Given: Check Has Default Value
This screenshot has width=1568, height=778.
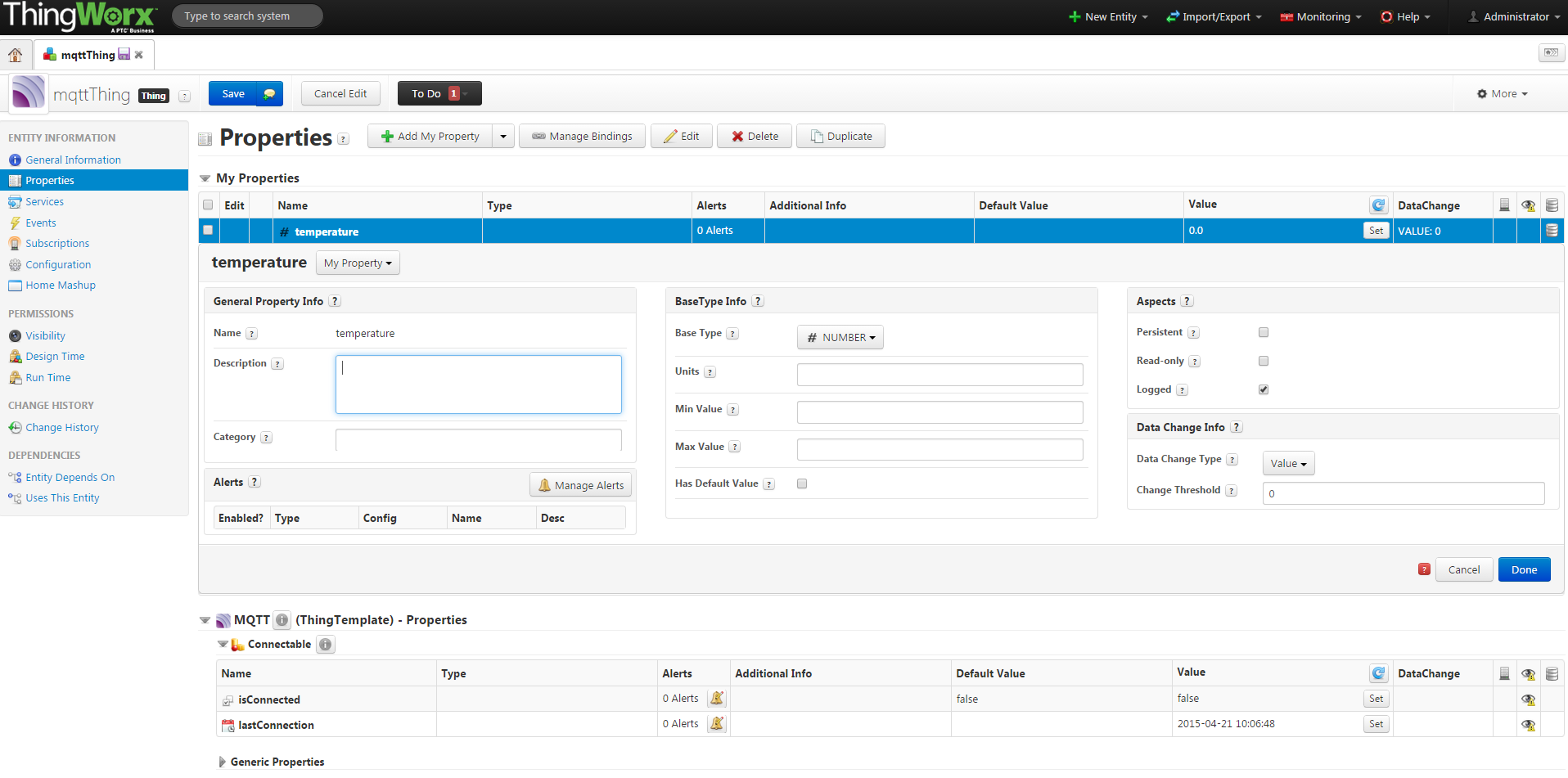Looking at the screenshot, I should coord(802,483).
